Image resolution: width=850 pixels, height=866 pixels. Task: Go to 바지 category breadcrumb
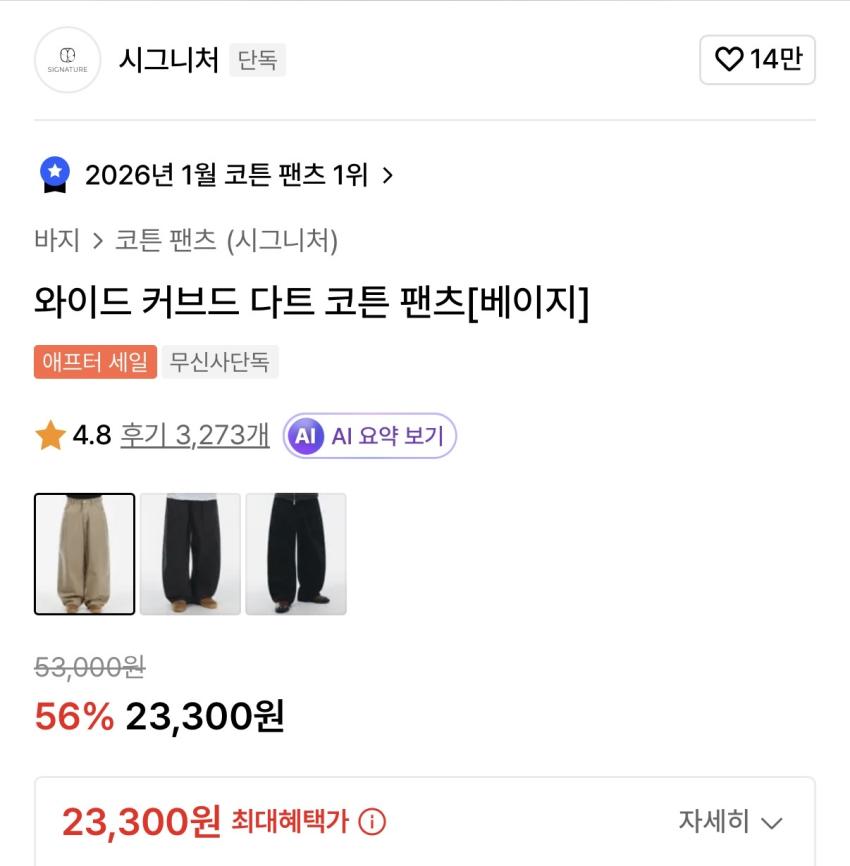click(57, 240)
